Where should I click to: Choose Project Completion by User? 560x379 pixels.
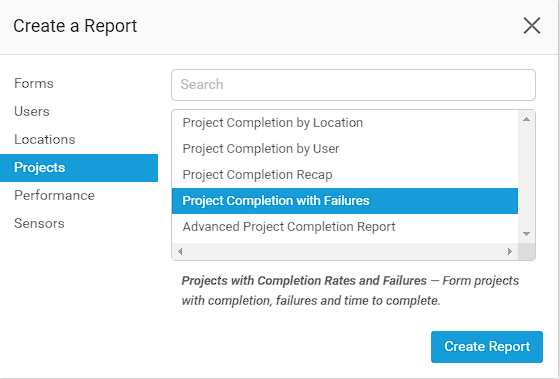[345, 149]
